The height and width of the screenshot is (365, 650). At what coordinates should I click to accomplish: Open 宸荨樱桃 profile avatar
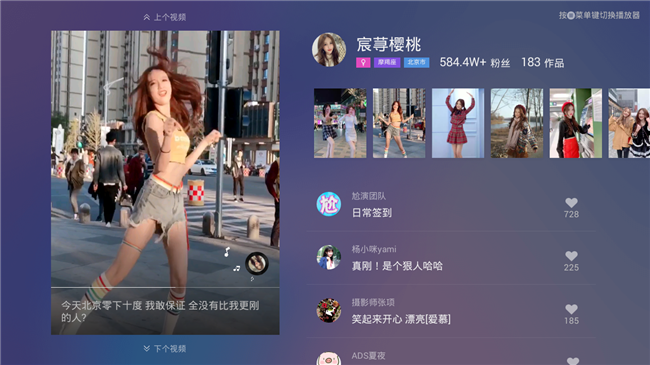coord(329,50)
